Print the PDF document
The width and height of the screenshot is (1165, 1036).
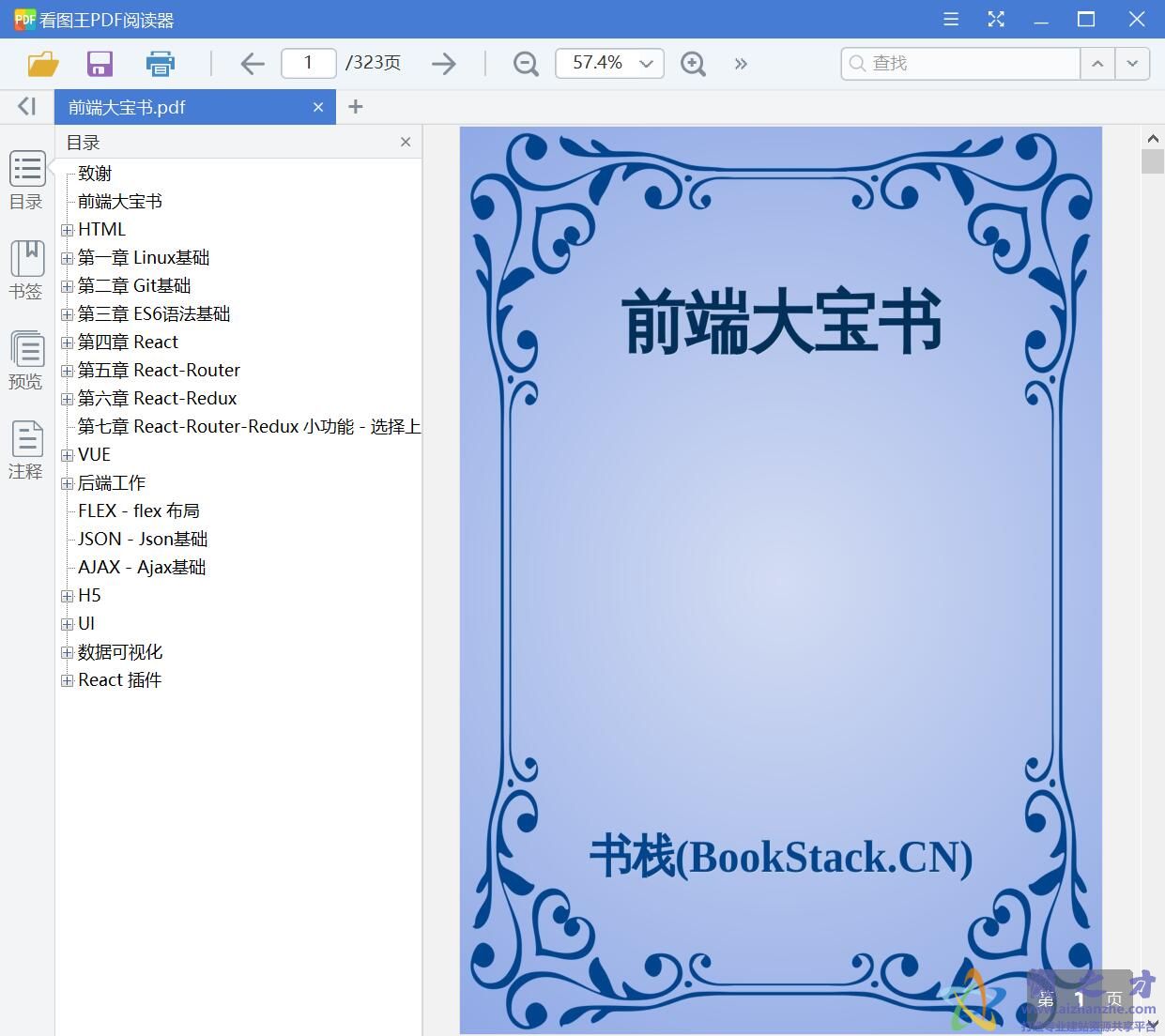(160, 63)
